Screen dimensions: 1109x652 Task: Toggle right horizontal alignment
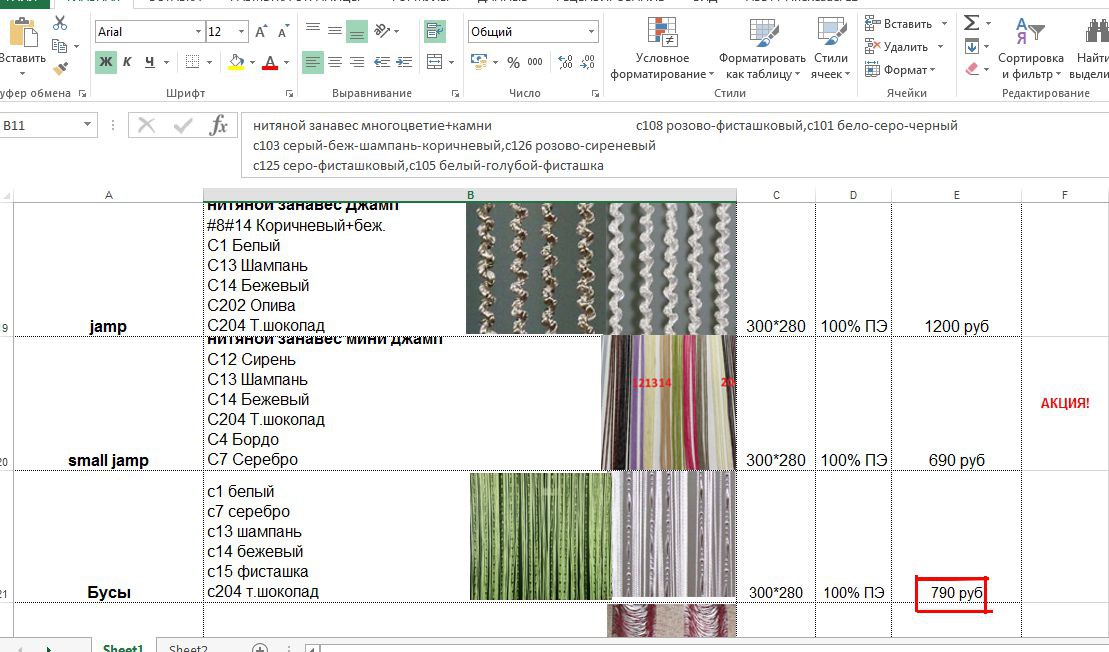tap(356, 62)
